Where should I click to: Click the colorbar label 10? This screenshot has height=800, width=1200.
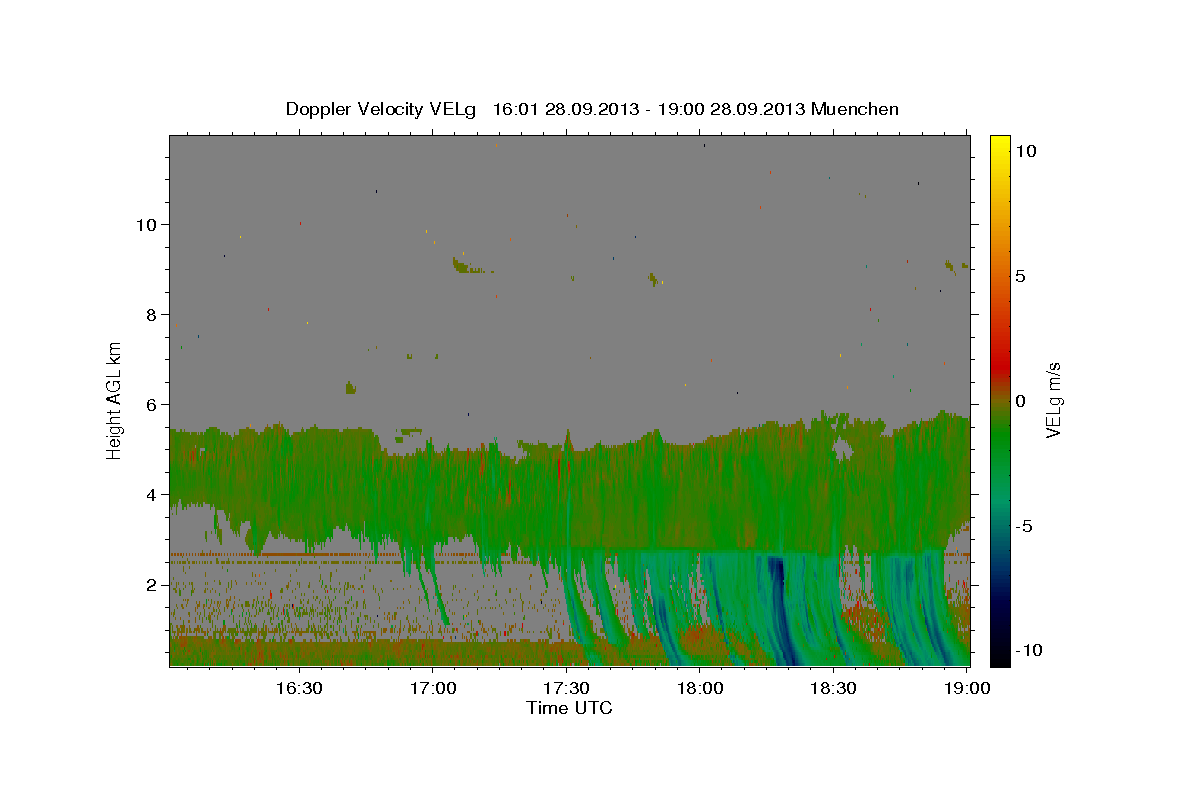coord(1025,150)
